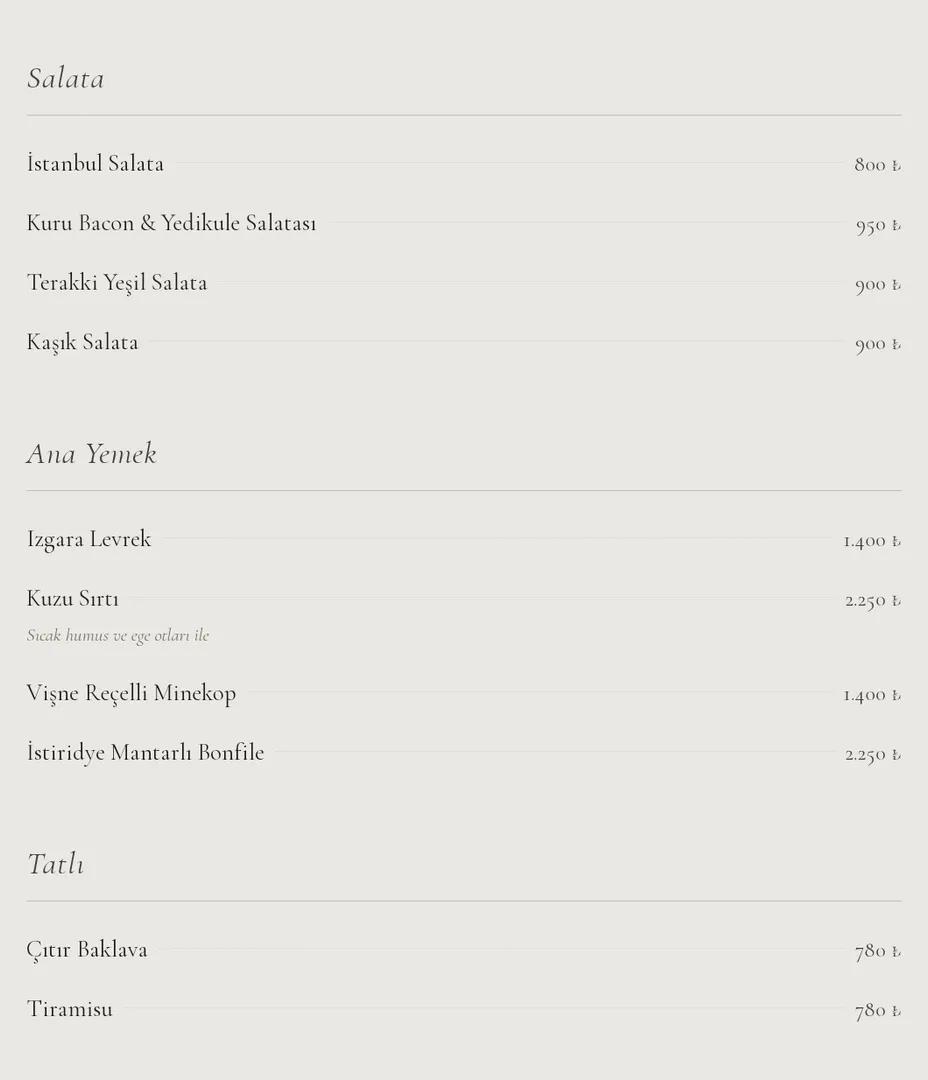The height and width of the screenshot is (1080, 928).
Task: Select the Izgara Levrek main dish
Action: [89, 539]
